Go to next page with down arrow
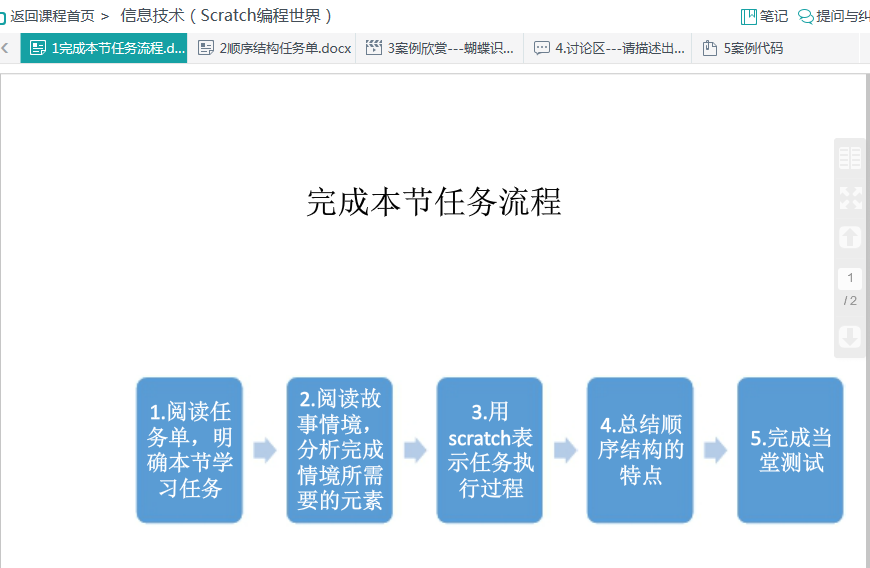This screenshot has height=568, width=870. (x=849, y=337)
